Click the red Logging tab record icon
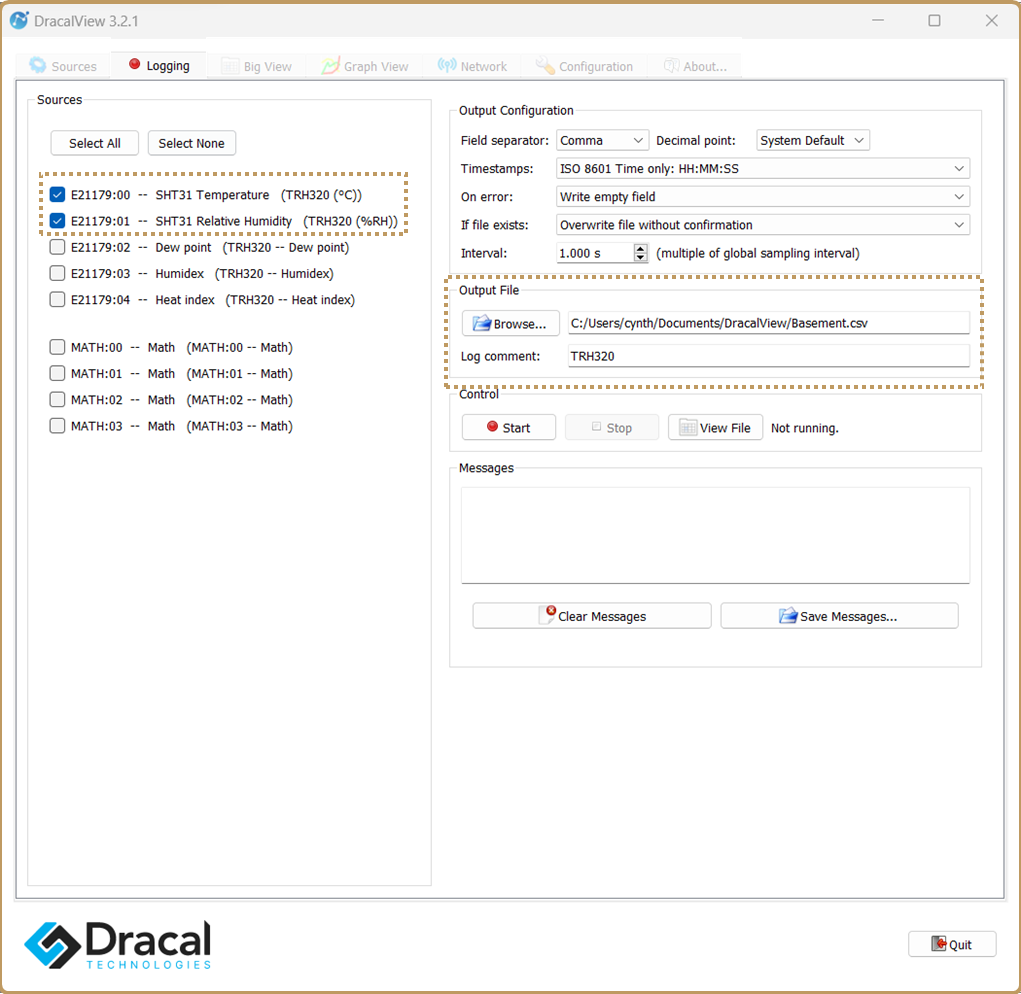The image size is (1021, 994). 135,64
